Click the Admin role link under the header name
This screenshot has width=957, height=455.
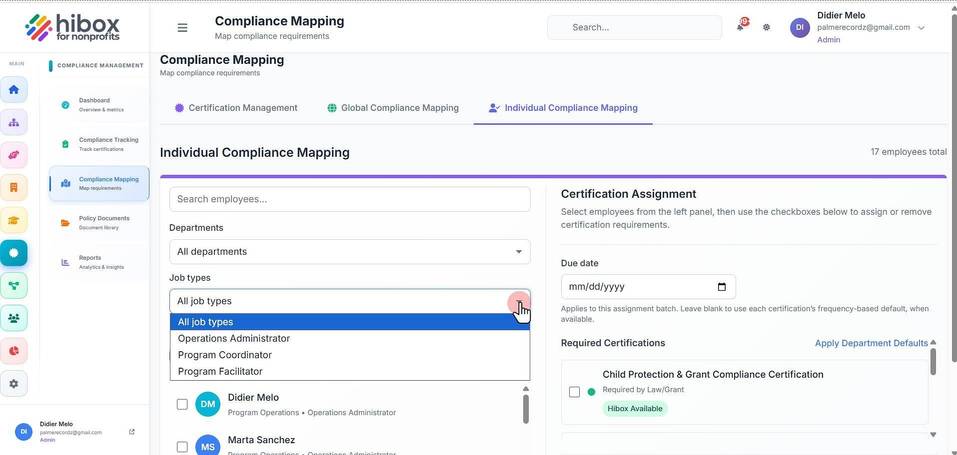pos(828,40)
